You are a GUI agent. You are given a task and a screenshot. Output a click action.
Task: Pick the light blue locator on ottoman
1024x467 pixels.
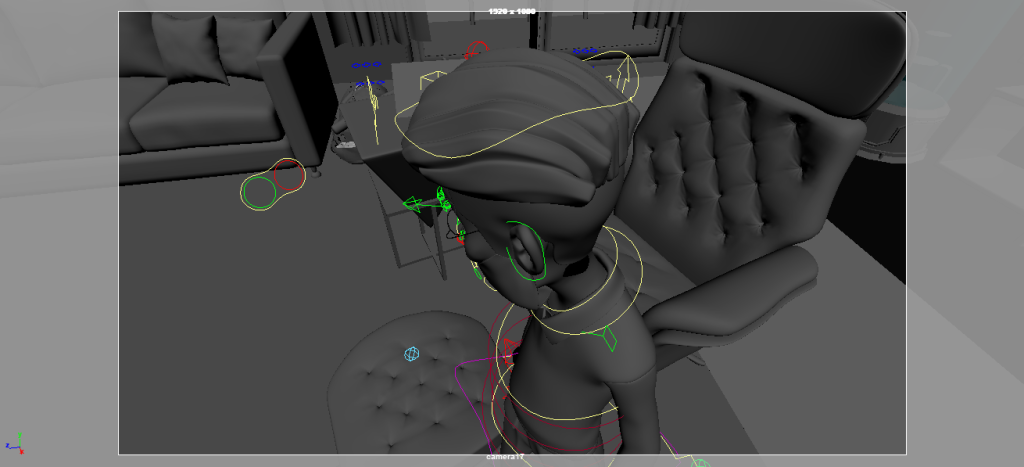(411, 354)
